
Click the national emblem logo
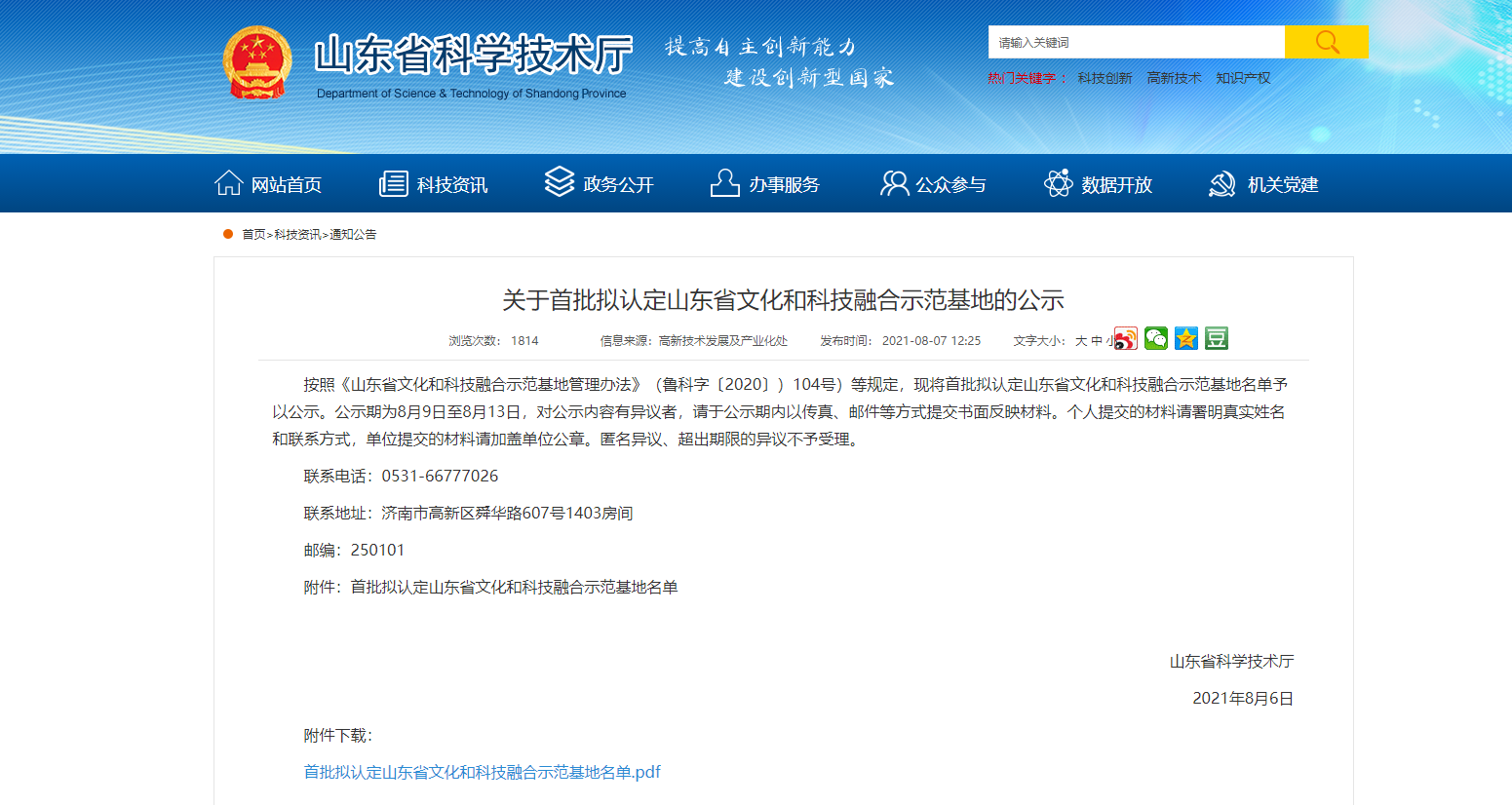(257, 62)
